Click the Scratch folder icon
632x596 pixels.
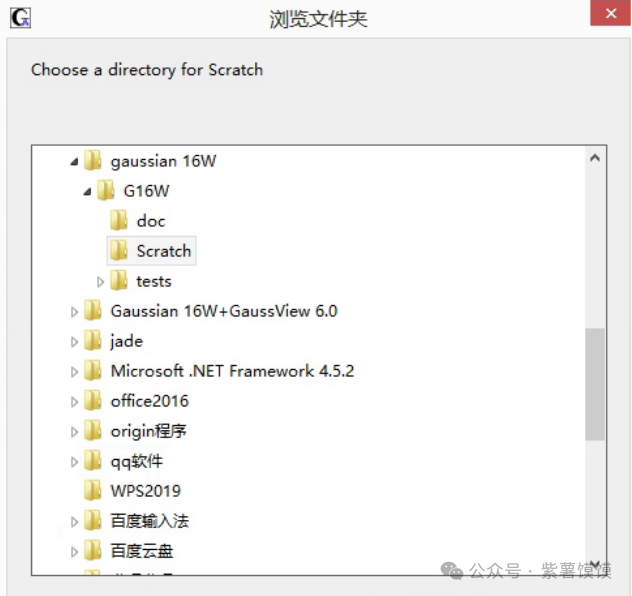tap(119, 251)
